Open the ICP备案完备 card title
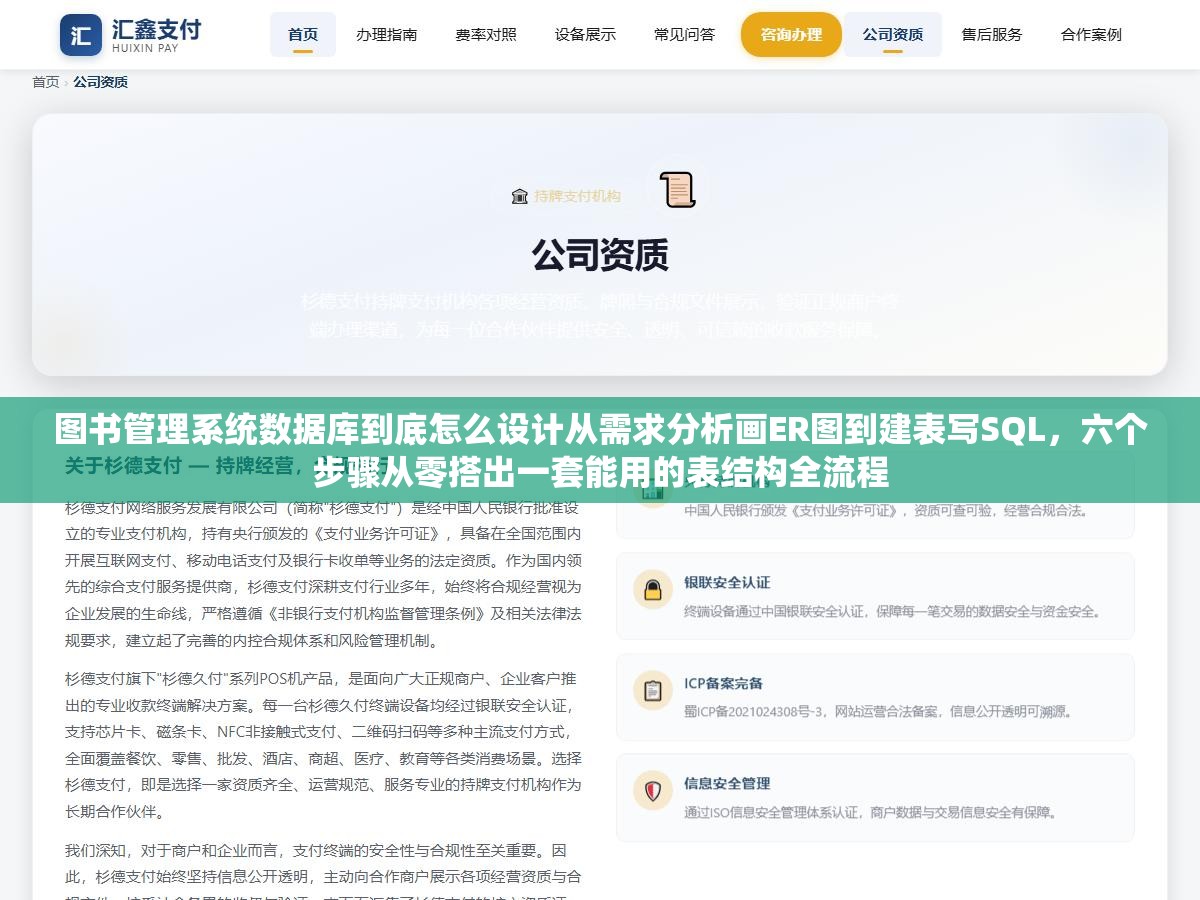Screen dimensions: 1200x900 (723, 683)
